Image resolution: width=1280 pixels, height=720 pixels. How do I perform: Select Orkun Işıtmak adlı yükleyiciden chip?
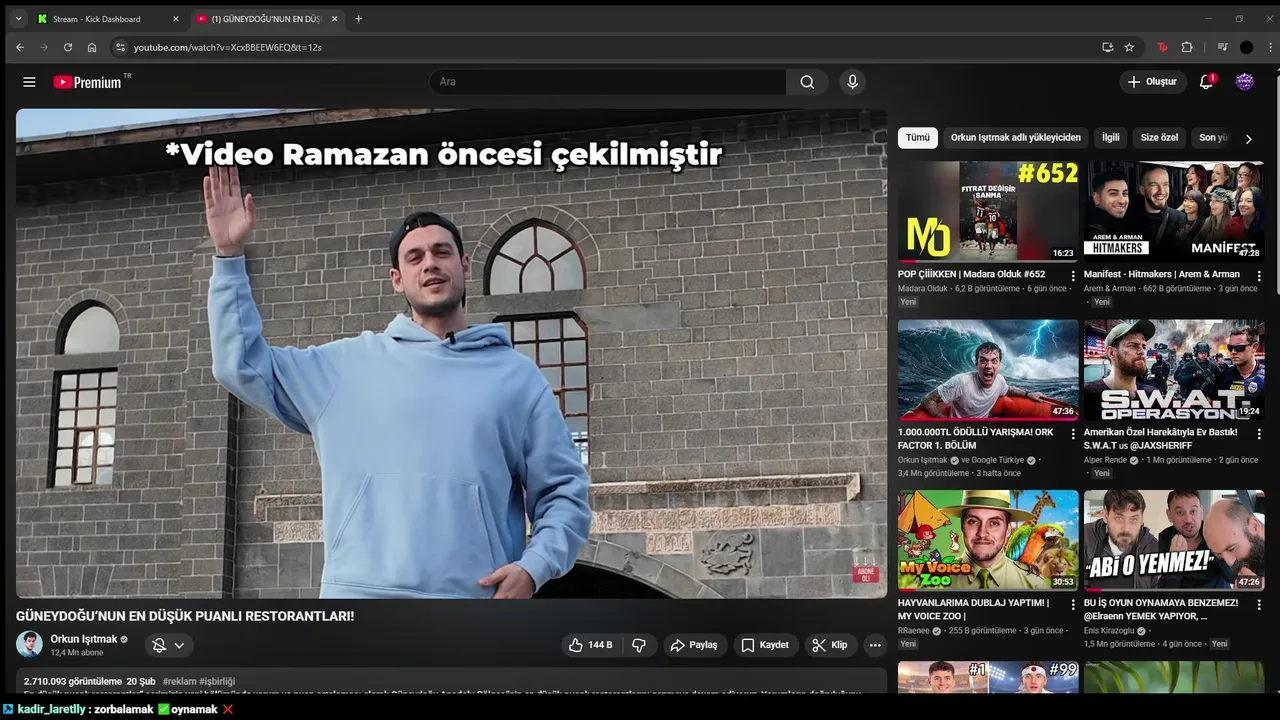pos(1015,137)
